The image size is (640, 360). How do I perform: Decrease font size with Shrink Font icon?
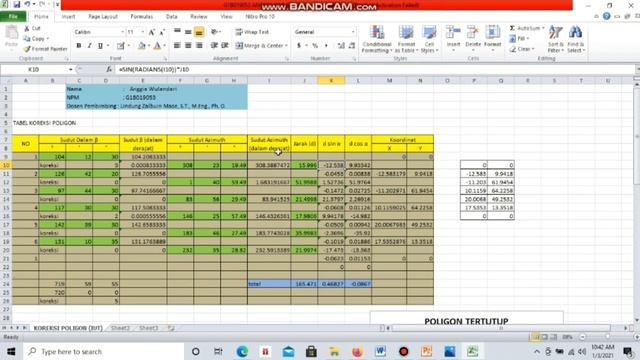click(x=162, y=32)
